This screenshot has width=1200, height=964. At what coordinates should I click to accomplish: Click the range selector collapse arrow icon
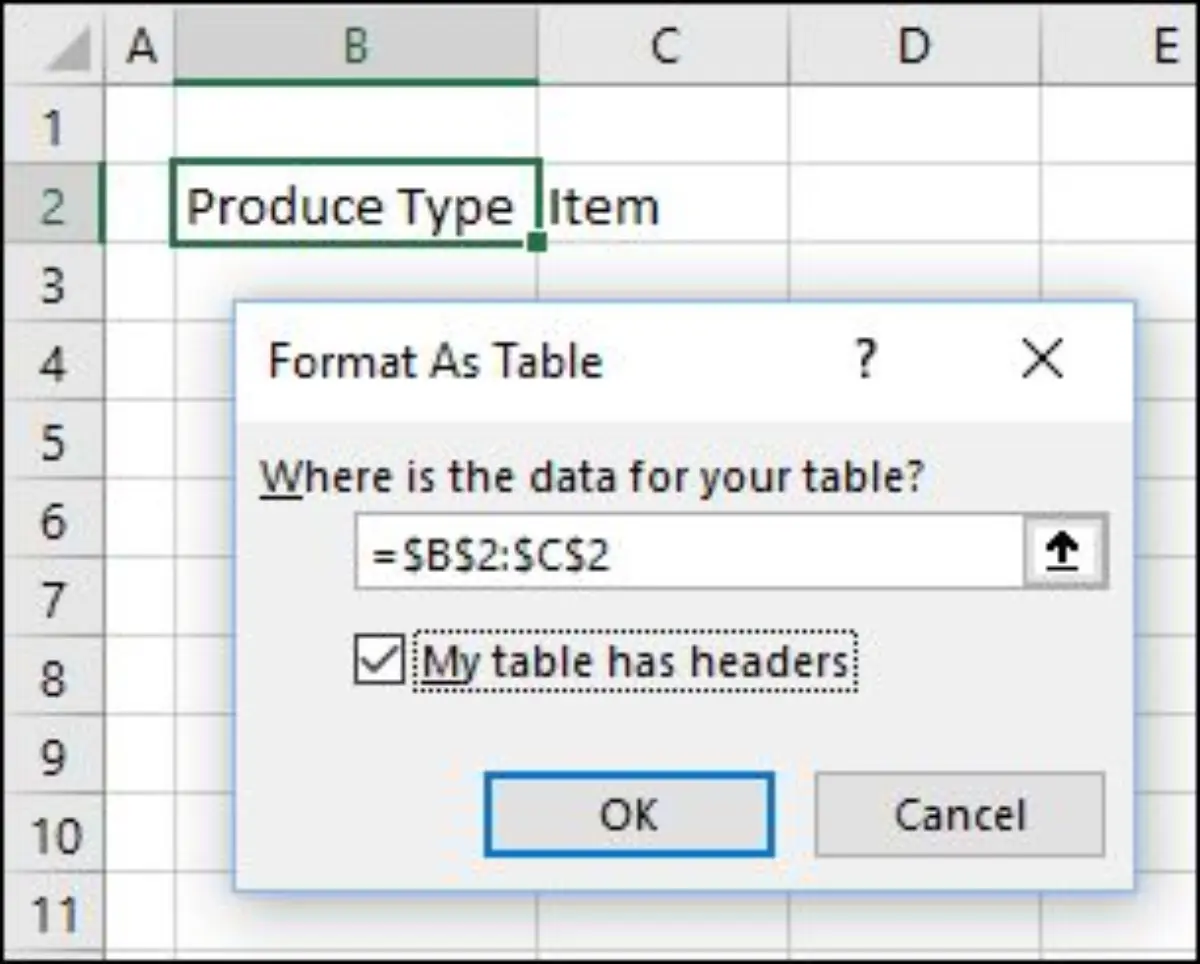[x=1063, y=550]
